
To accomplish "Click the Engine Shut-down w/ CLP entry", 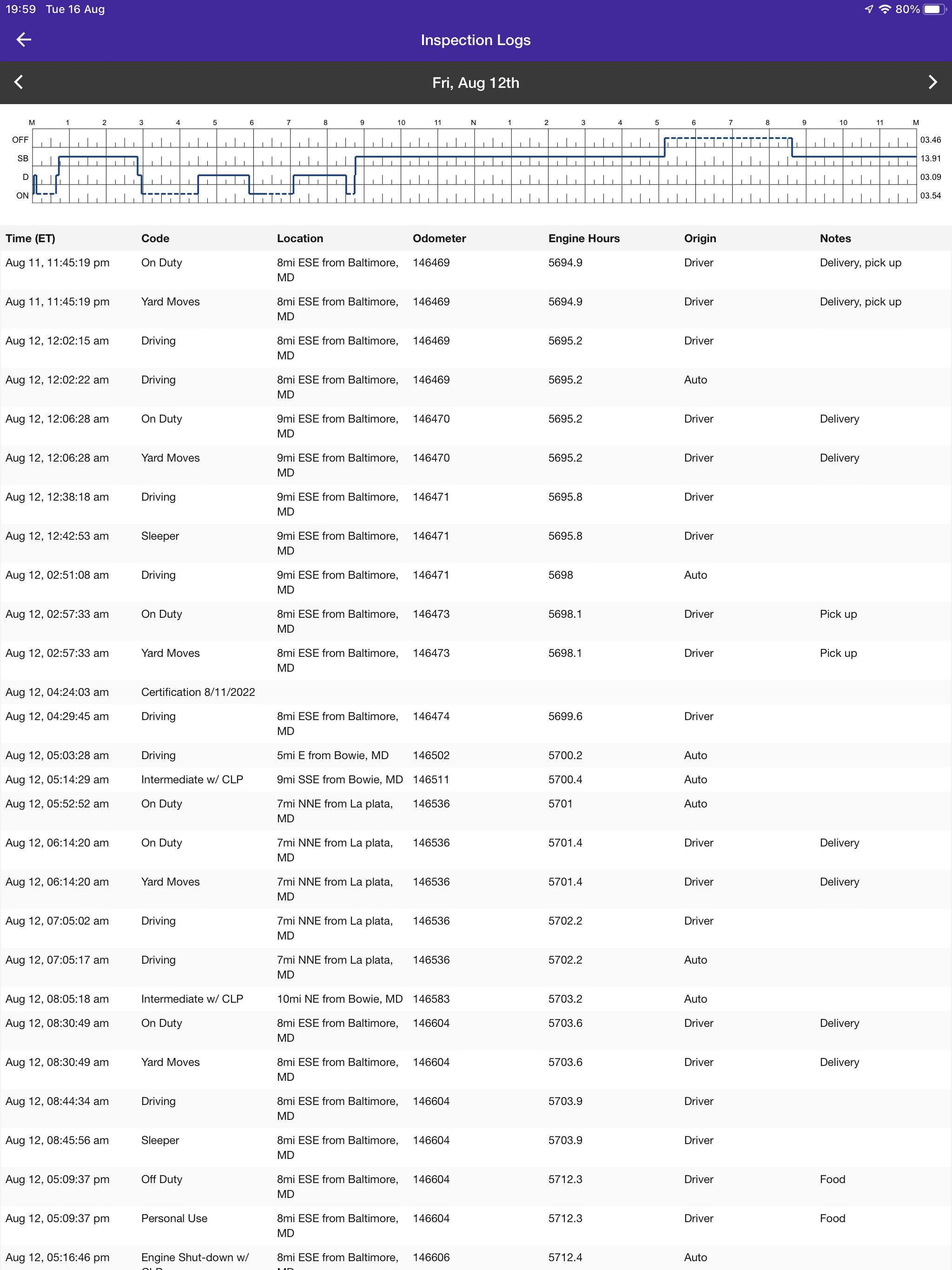I will click(196, 1257).
